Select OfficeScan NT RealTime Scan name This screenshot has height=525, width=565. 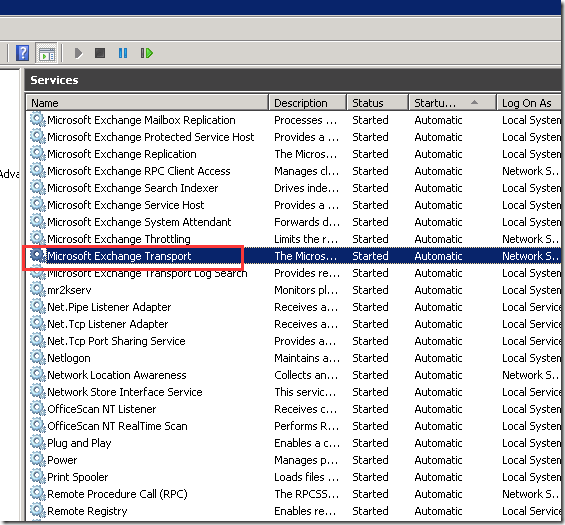[117, 426]
